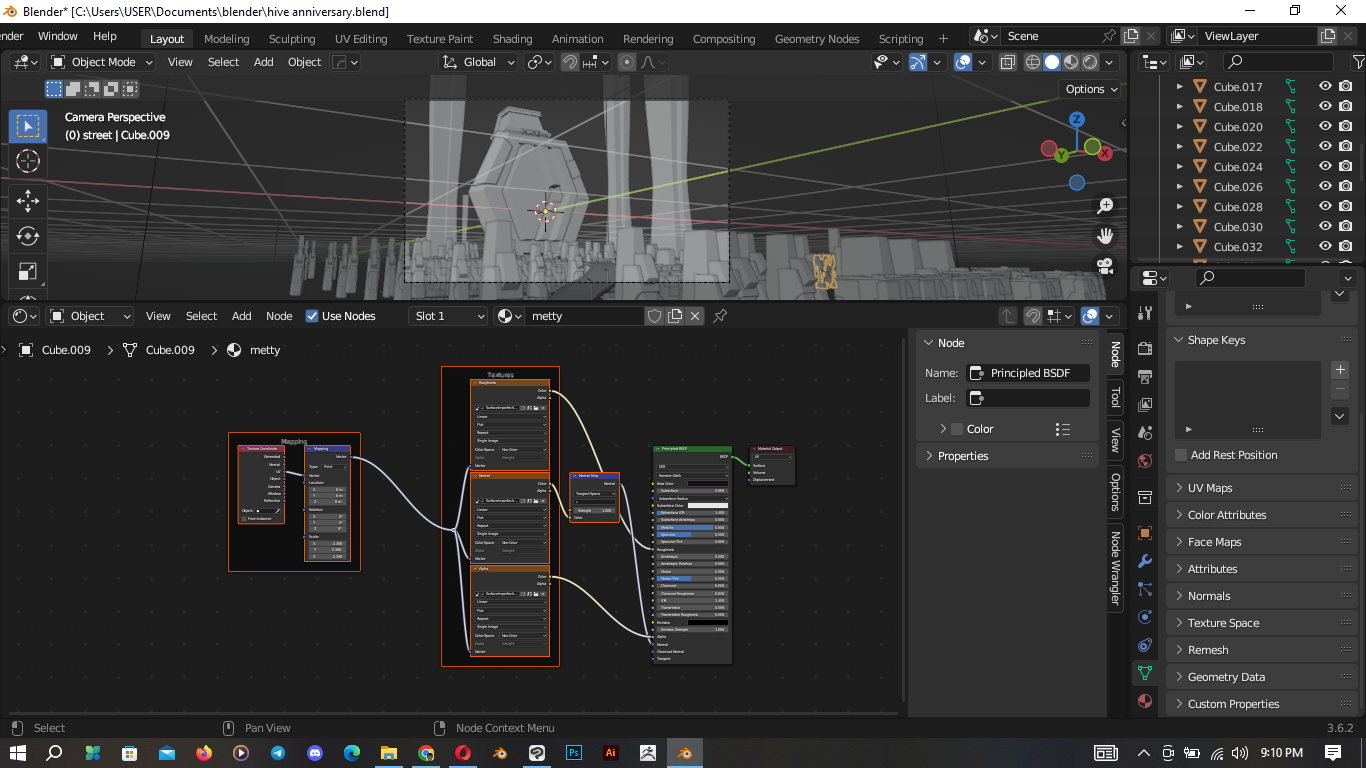Click the node Label input field
The height and width of the screenshot is (768, 1366).
tap(1028, 398)
